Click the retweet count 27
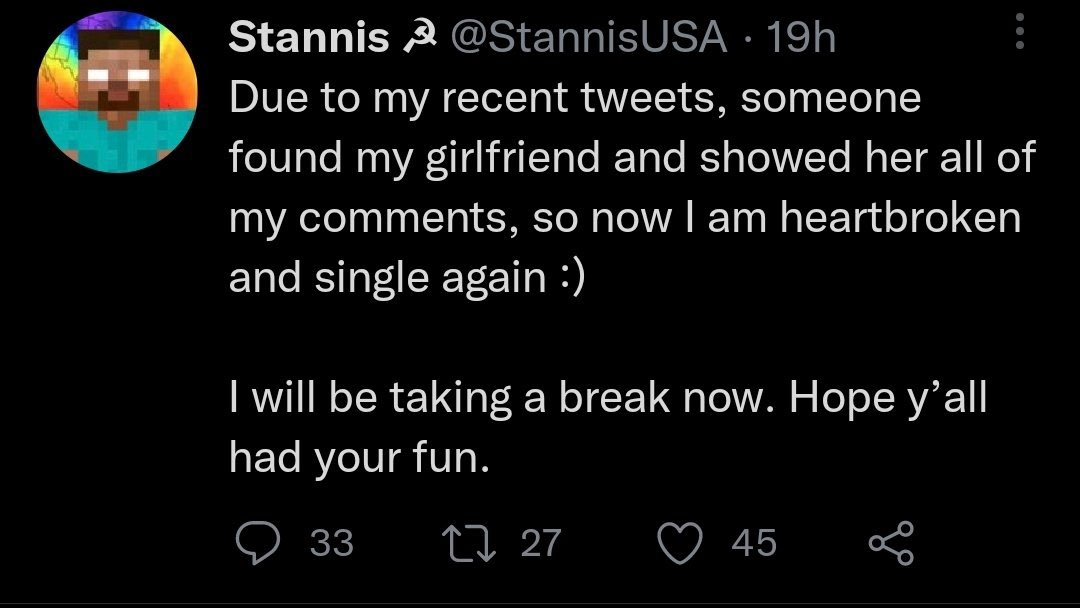The height and width of the screenshot is (608, 1080). click(x=541, y=543)
